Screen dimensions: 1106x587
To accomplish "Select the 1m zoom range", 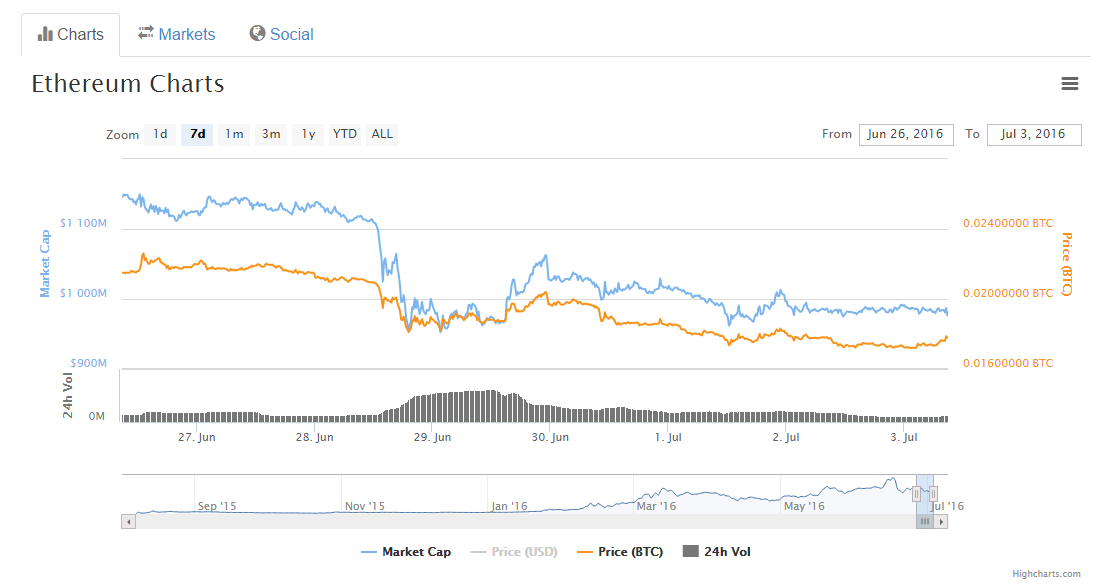I will click(234, 134).
